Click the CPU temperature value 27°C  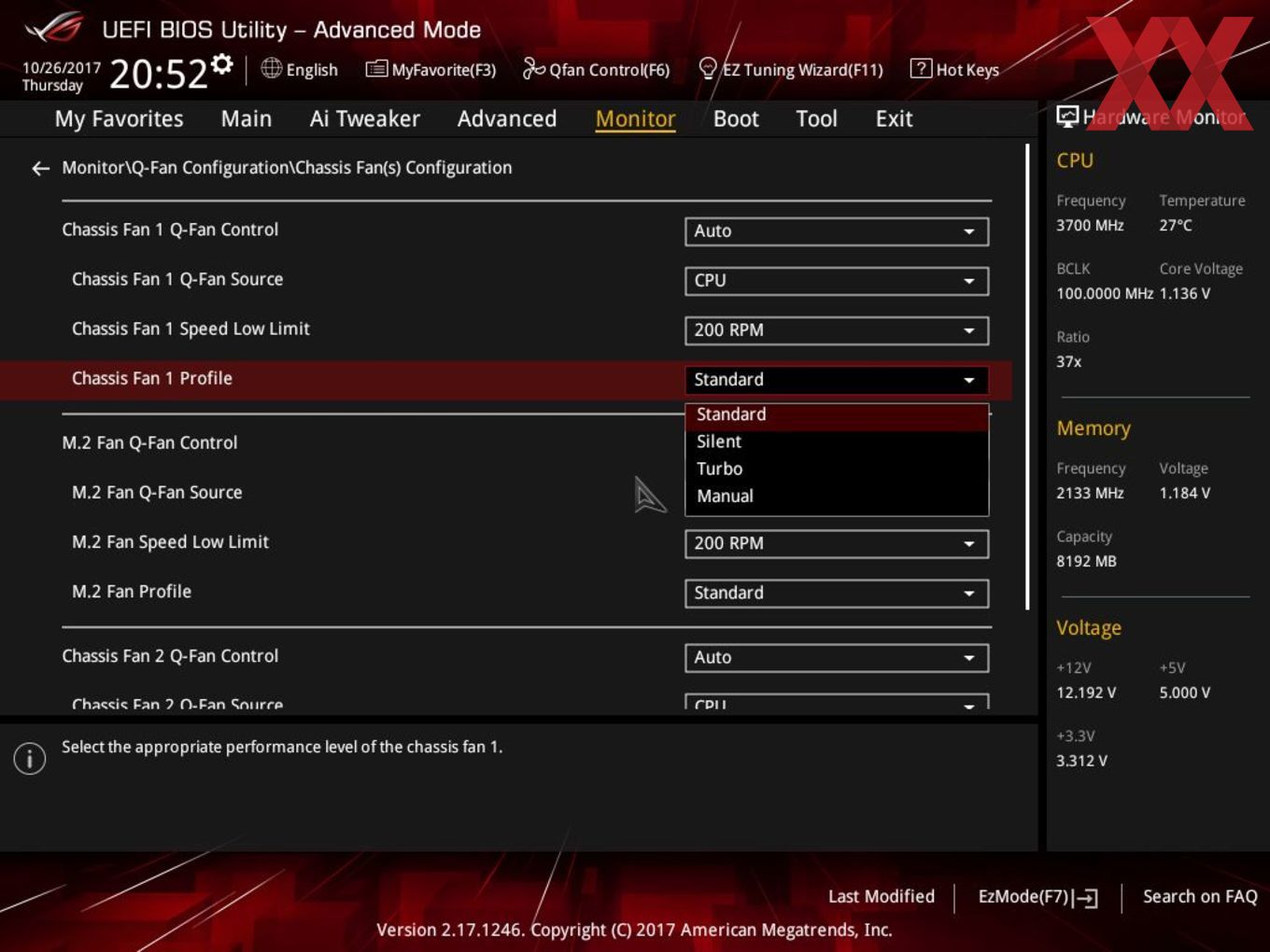pyautogui.click(x=1176, y=226)
